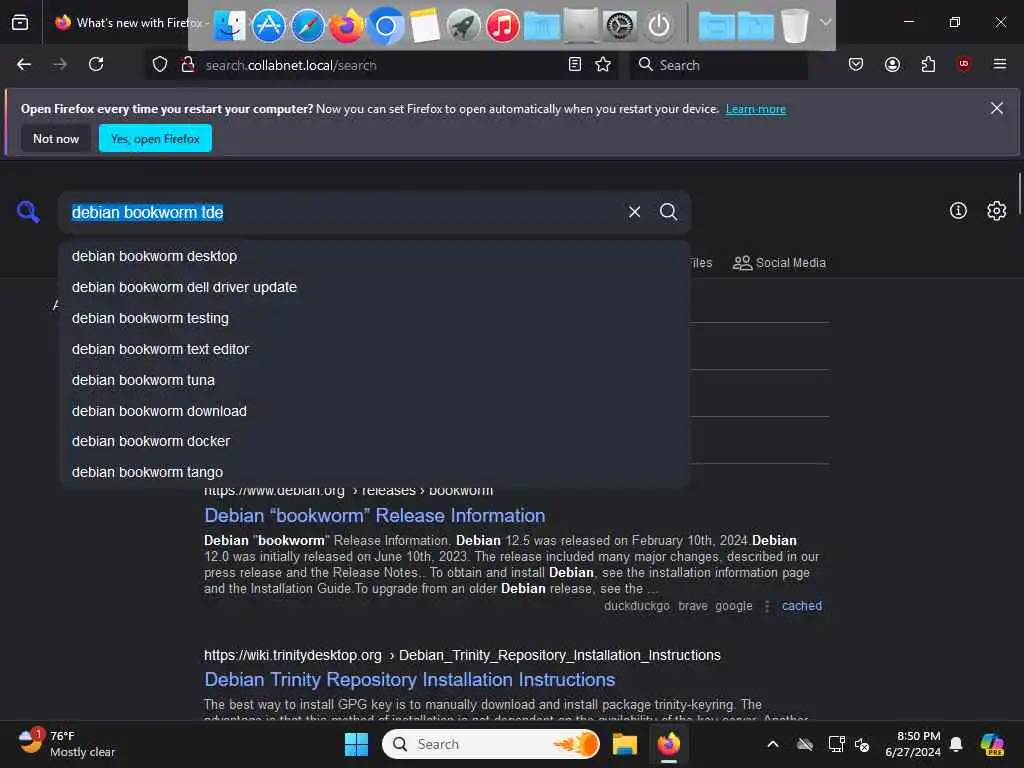Open the weather widget Mostly clear
This screenshot has width=1024, height=768.
coord(65,744)
